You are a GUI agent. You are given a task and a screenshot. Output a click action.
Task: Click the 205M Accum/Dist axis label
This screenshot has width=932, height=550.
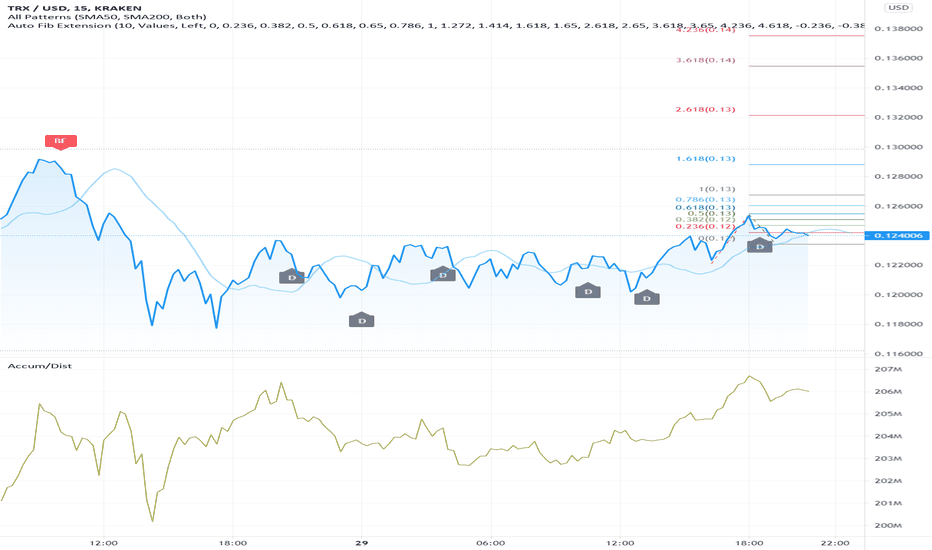888,414
